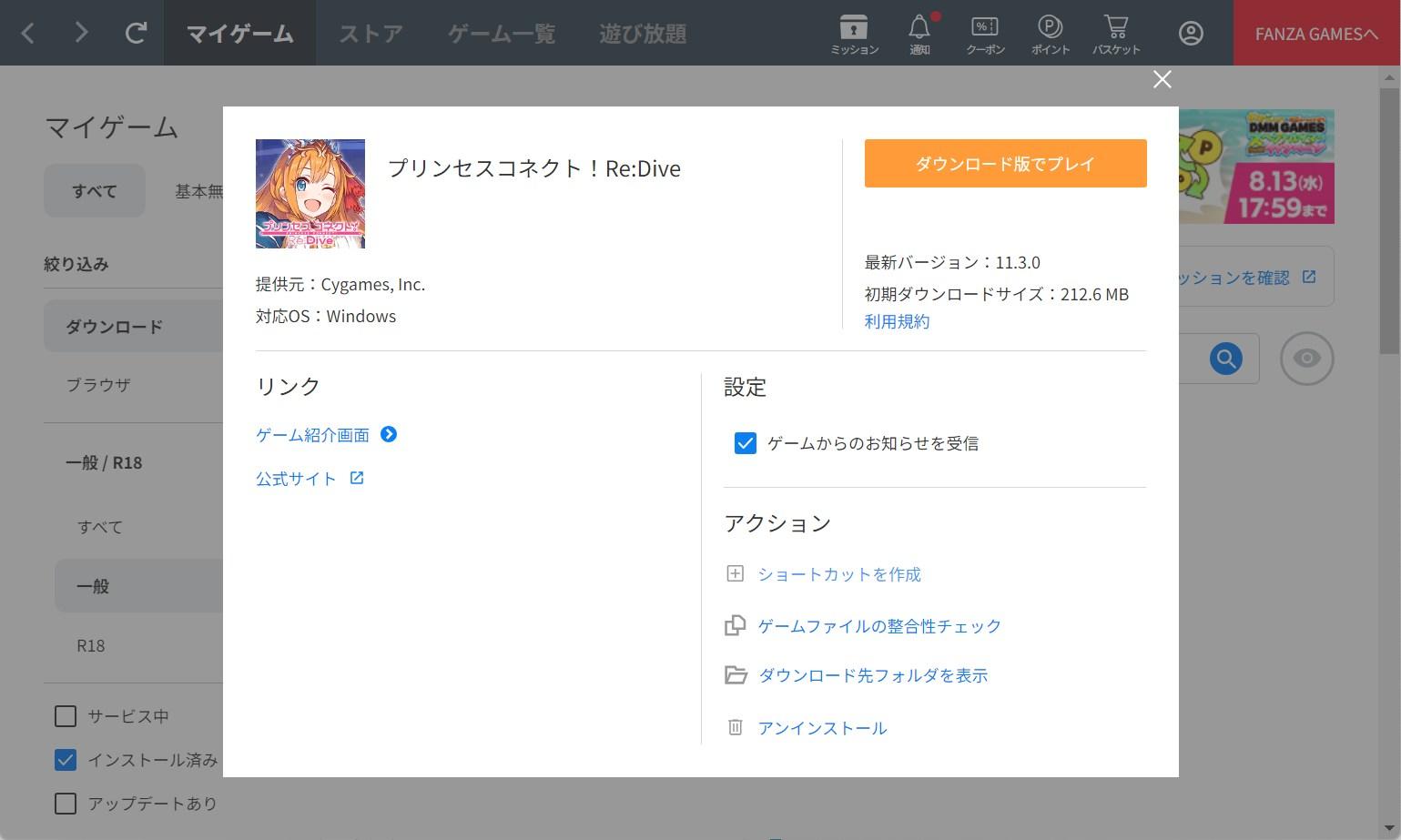This screenshot has width=1401, height=840.
Task: Open the ポイント points icon
Action: (1051, 33)
